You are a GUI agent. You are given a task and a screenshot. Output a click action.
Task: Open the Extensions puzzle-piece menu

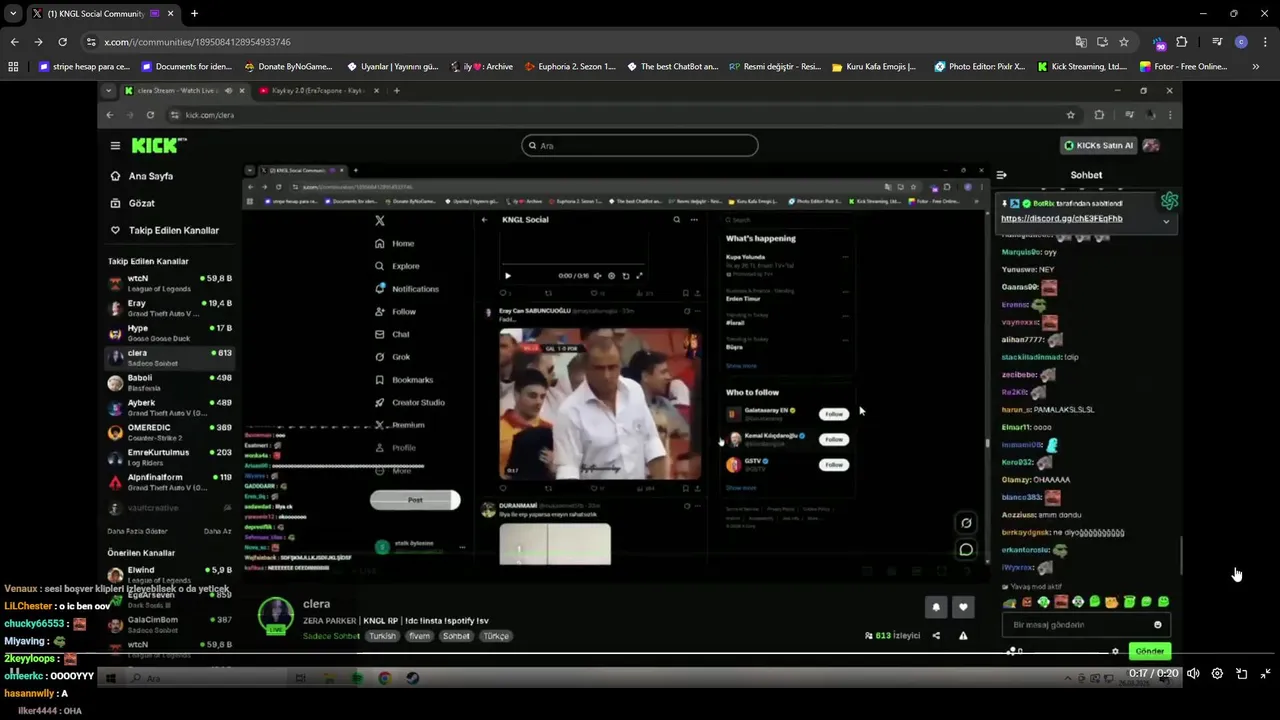tap(1182, 42)
